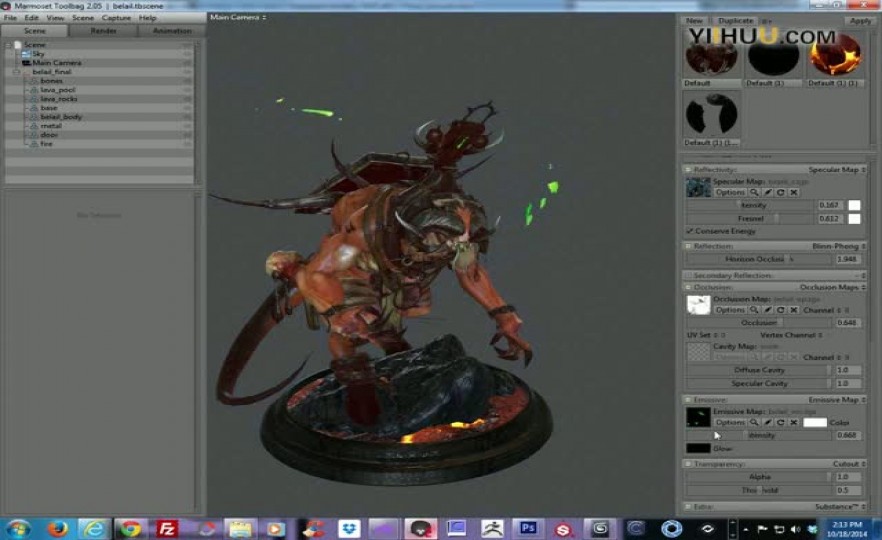
Task: Click the Occlusion Map pencil icon
Action: 767,310
